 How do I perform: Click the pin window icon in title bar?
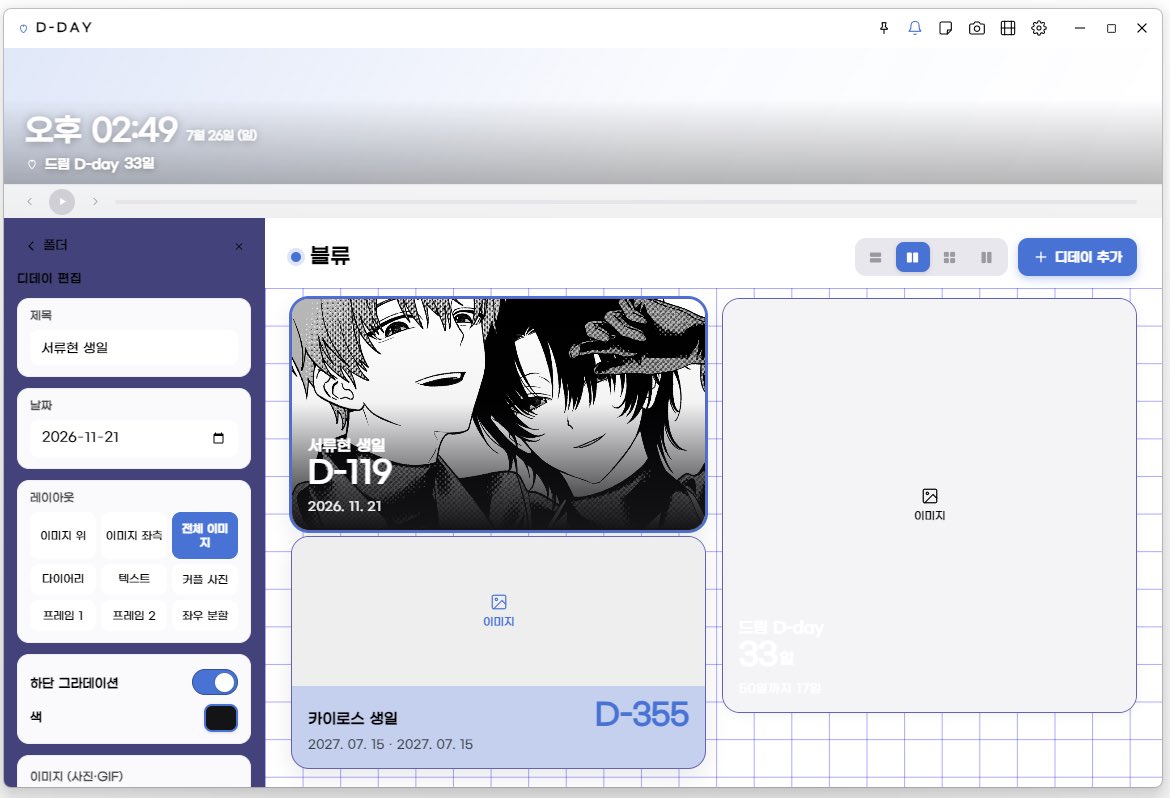coord(883,28)
